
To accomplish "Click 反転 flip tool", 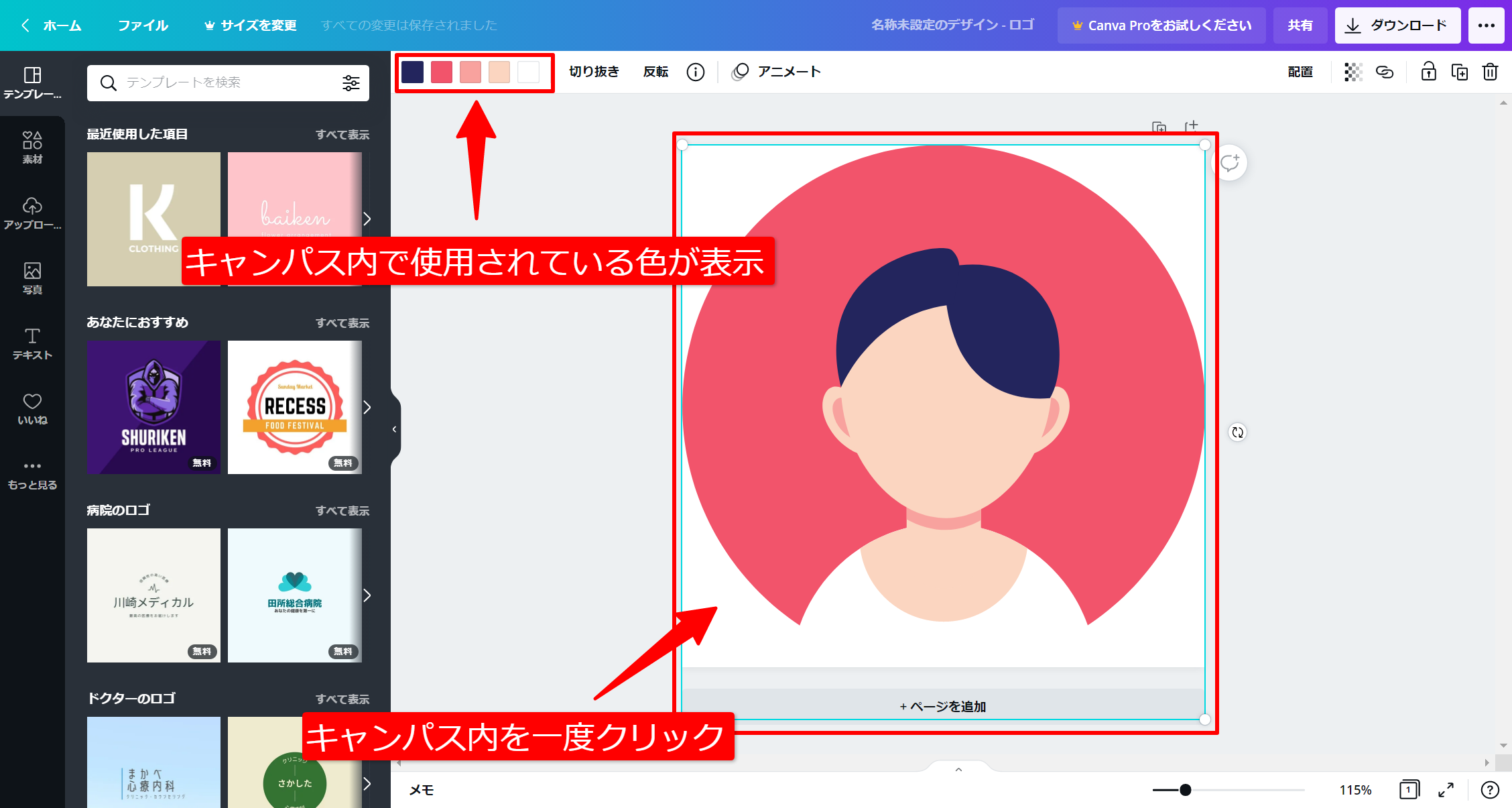I will click(x=655, y=72).
